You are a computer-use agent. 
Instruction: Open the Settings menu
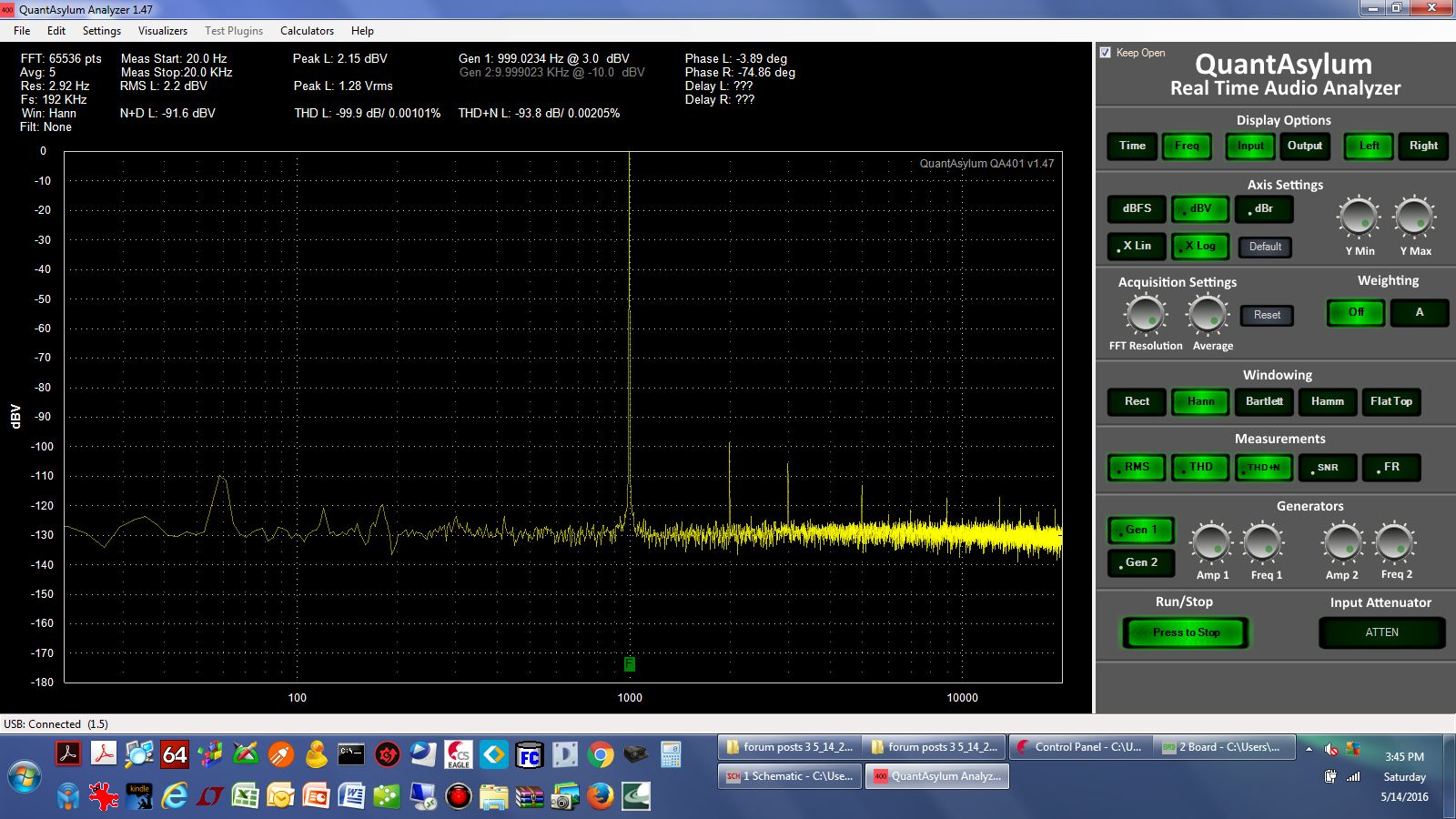(102, 30)
